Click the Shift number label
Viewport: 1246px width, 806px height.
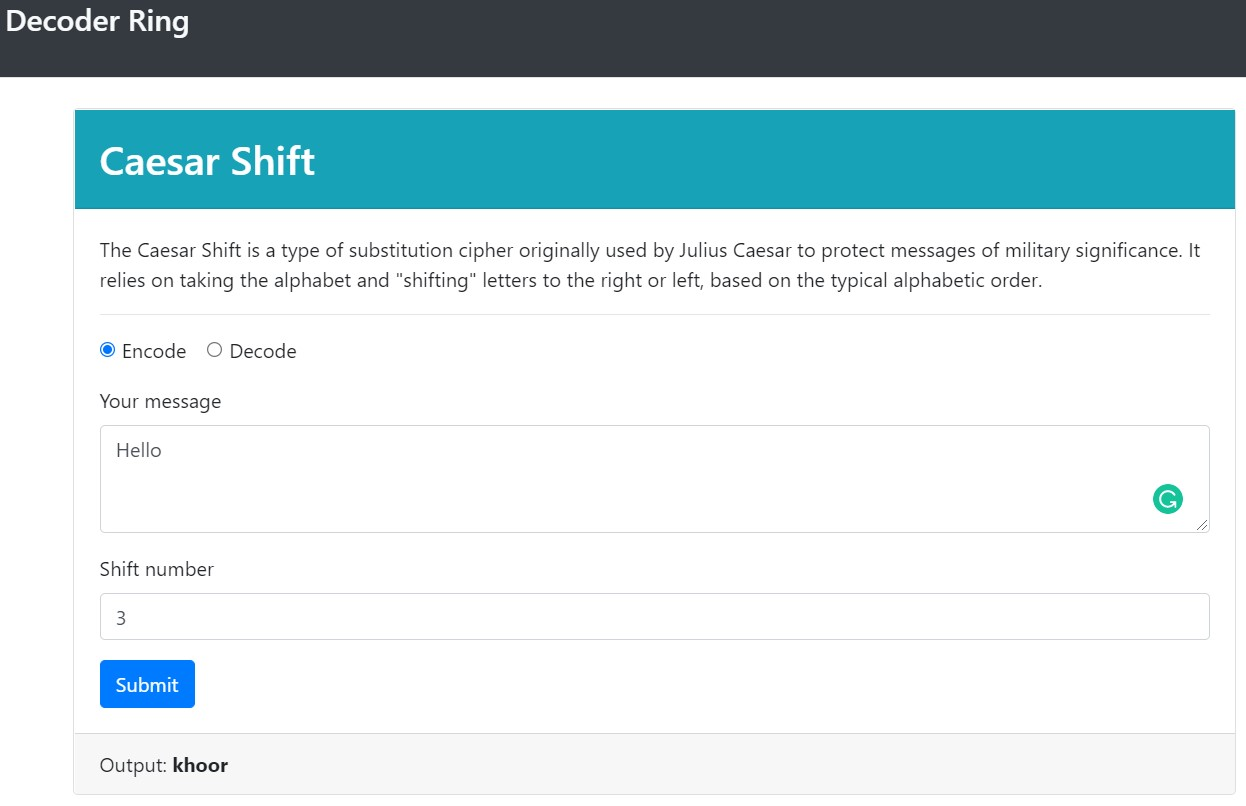(157, 569)
